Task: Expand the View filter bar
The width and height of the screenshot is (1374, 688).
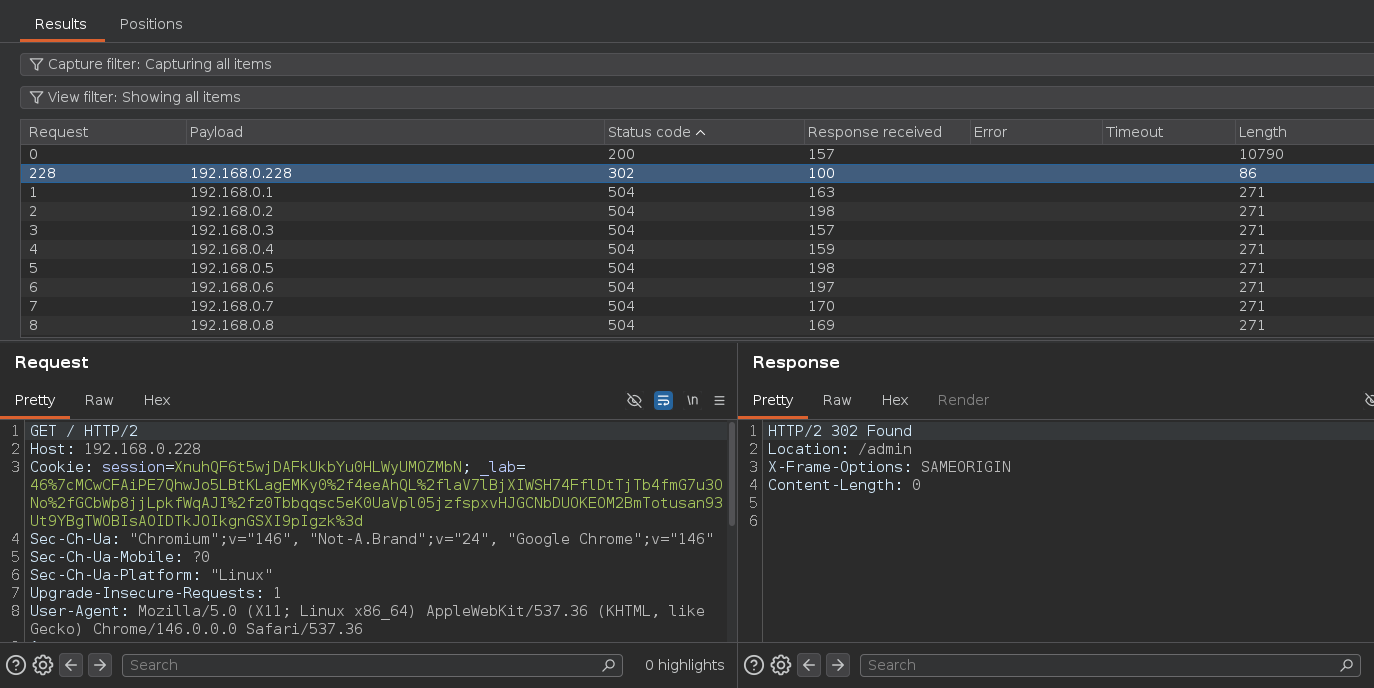Action: coord(144,97)
